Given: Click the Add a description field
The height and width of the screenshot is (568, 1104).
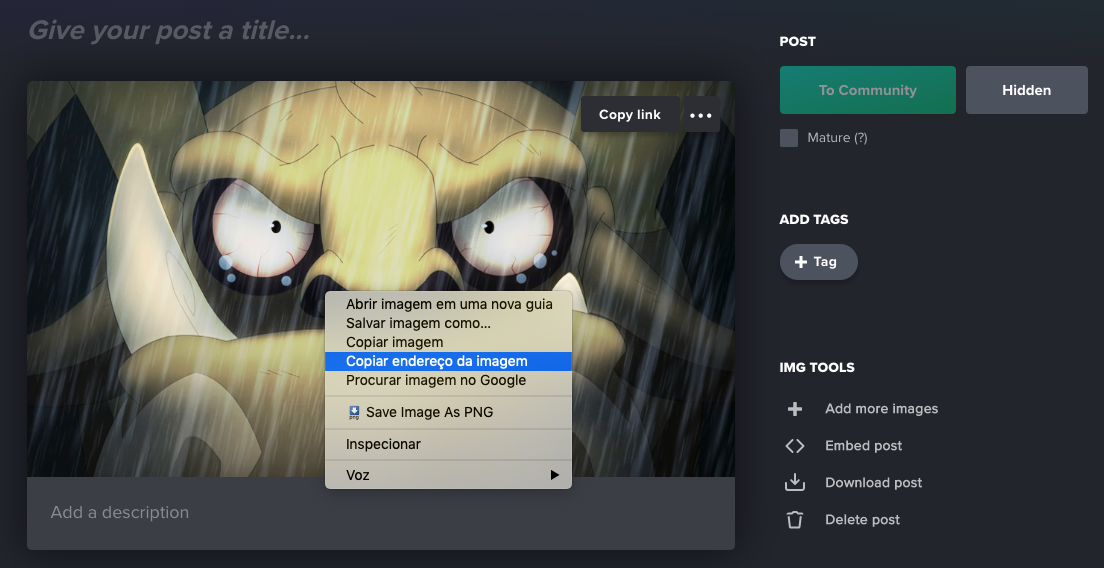Looking at the screenshot, I should [381, 512].
